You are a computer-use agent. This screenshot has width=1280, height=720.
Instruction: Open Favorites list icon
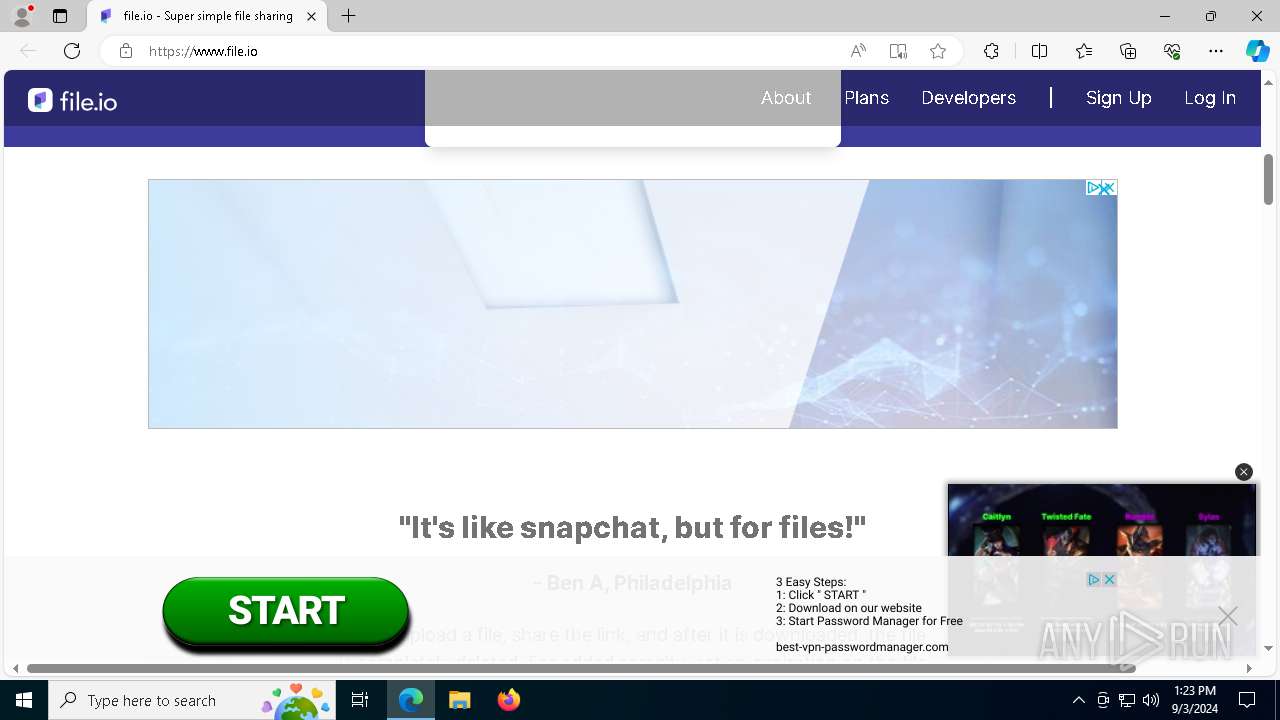[1084, 51]
